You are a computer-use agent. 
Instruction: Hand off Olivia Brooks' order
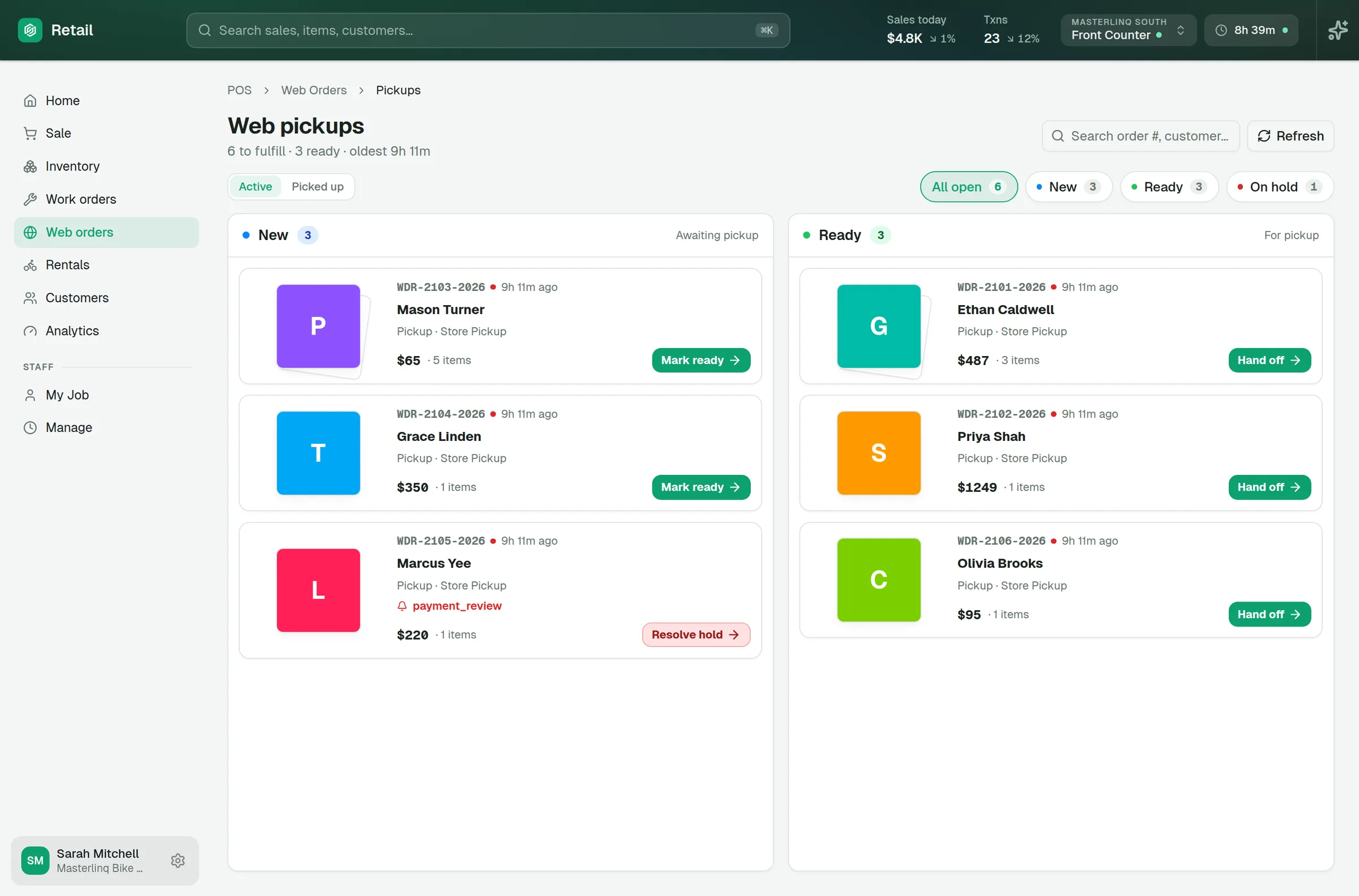coord(1270,614)
